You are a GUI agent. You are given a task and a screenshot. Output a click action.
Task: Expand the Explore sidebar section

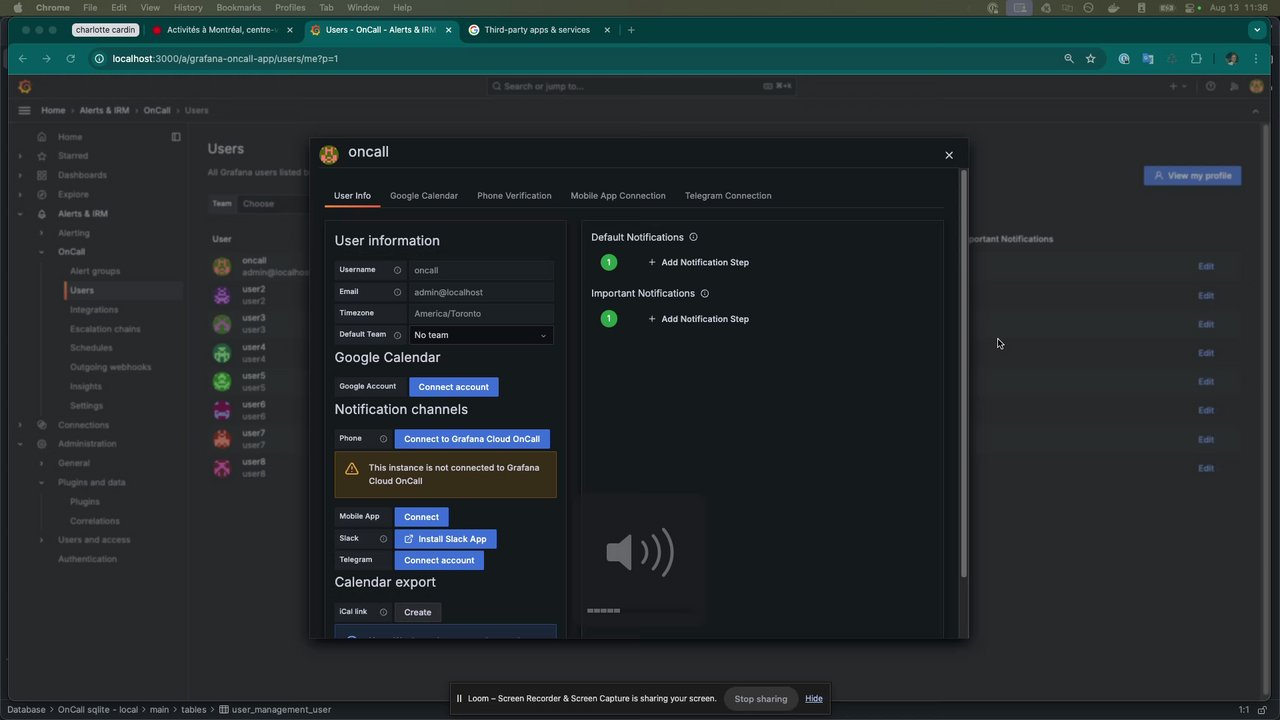click(x=20, y=194)
